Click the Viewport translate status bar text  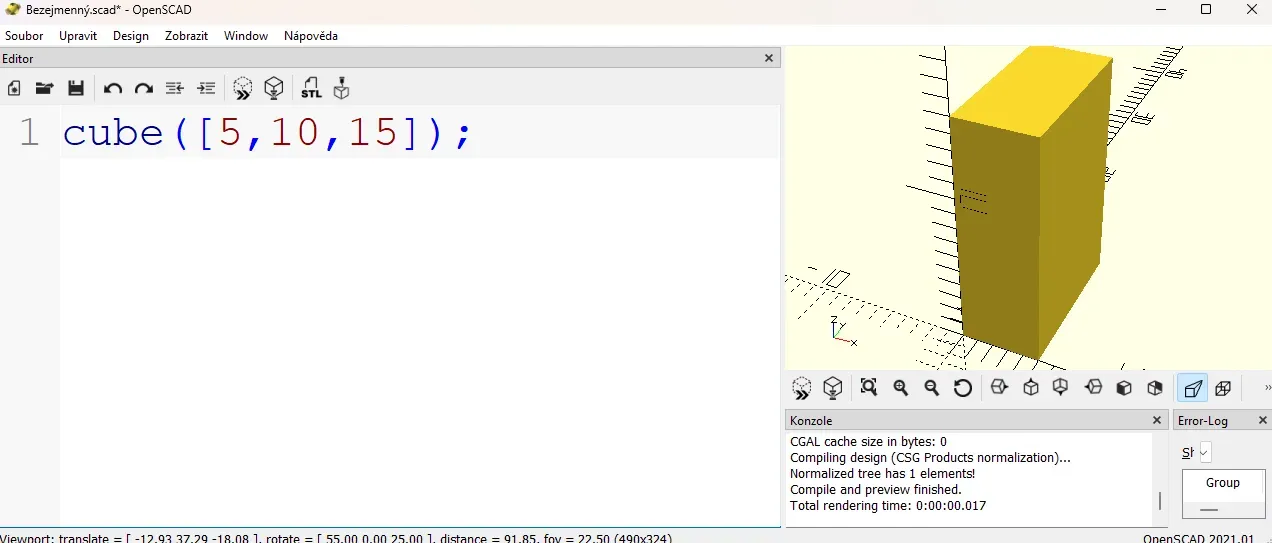[336, 538]
